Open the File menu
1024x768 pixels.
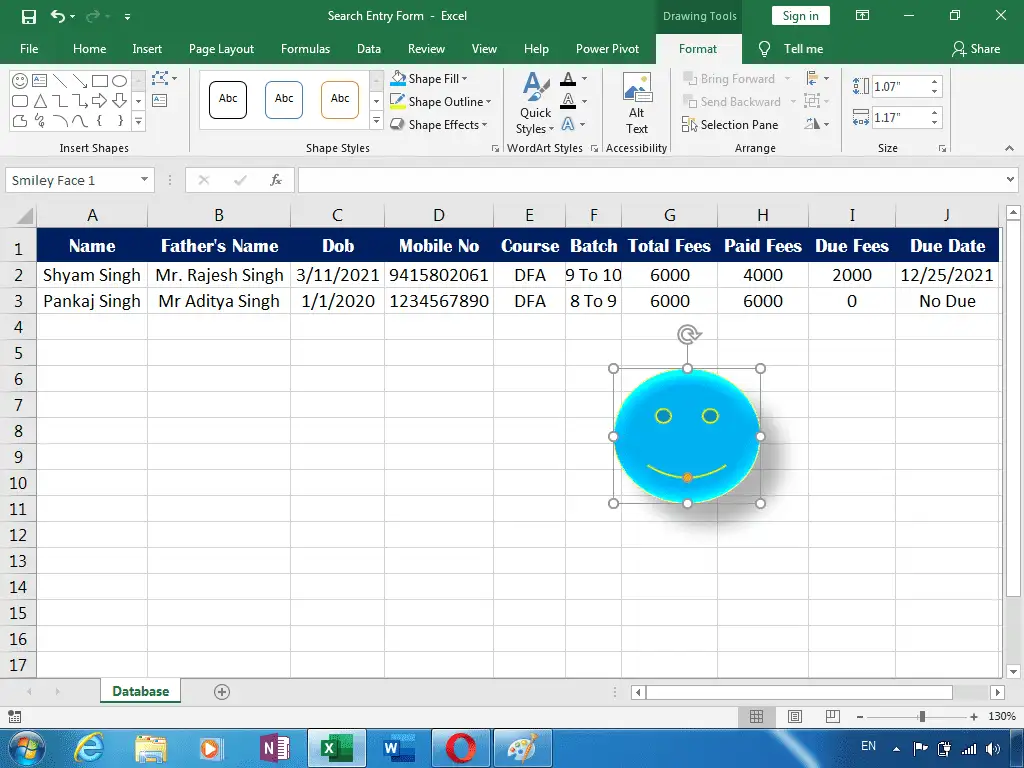[29, 49]
